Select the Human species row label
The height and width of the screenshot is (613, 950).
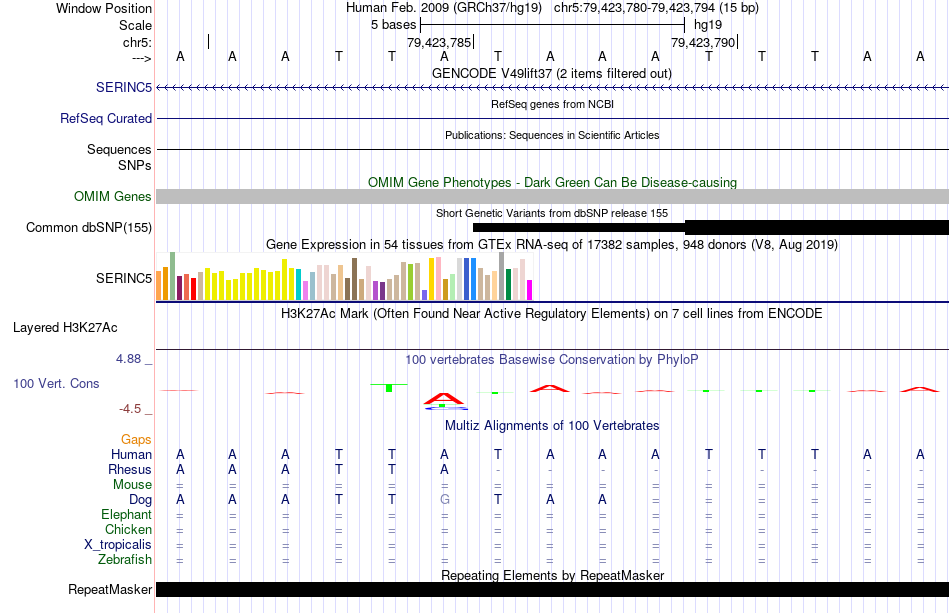tap(131, 454)
